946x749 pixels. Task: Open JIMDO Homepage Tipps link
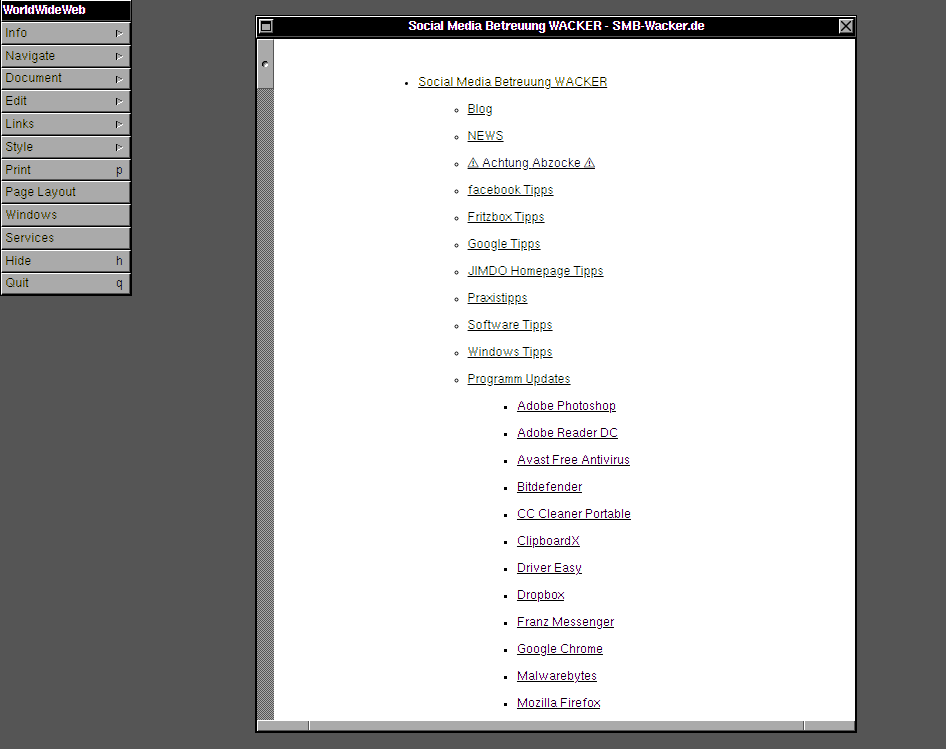click(x=535, y=271)
